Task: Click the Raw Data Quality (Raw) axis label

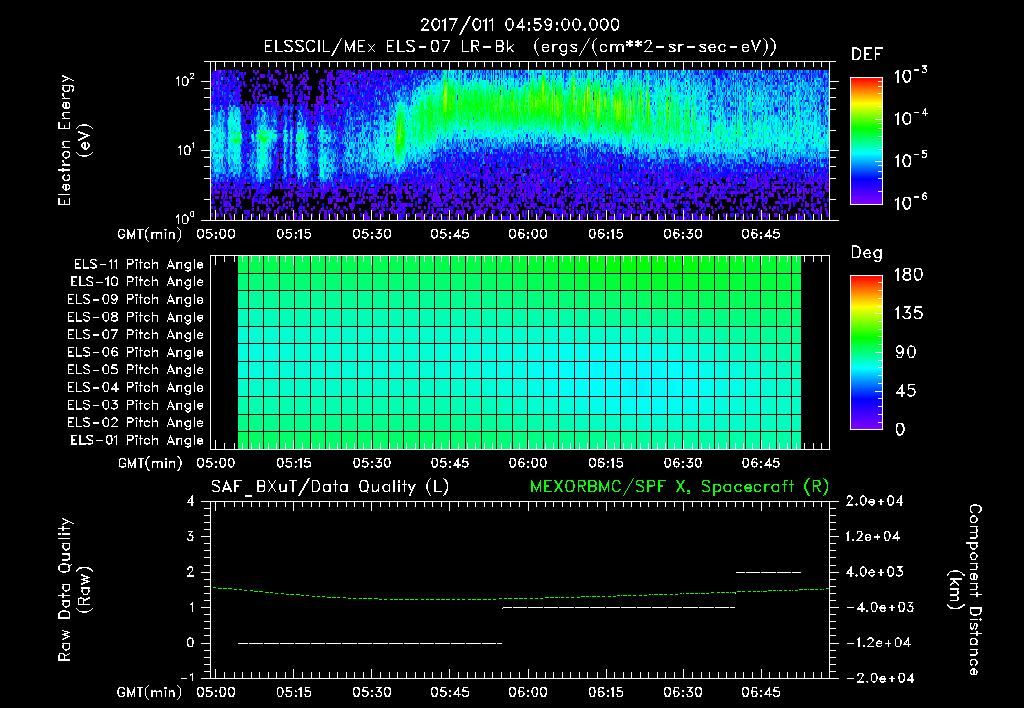Action: (74, 590)
